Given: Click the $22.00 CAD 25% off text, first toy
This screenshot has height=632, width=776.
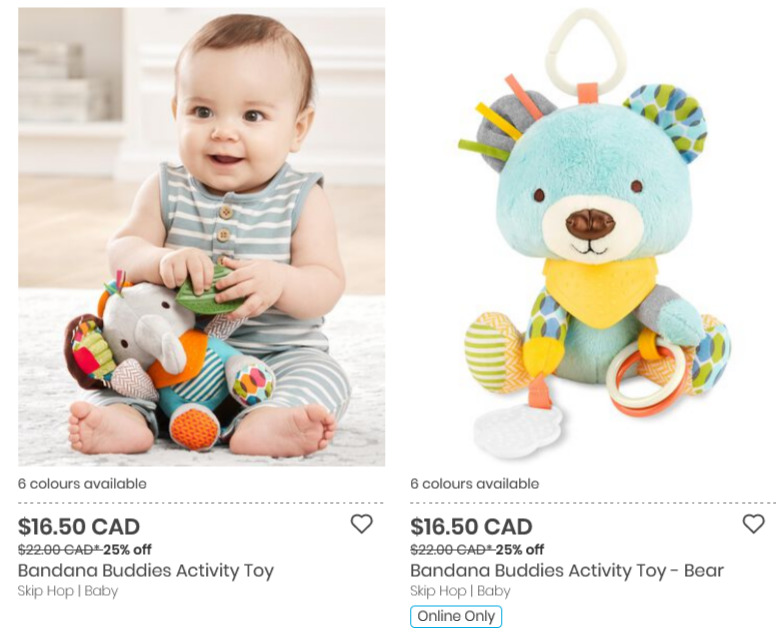Looking at the screenshot, I should [x=85, y=549].
